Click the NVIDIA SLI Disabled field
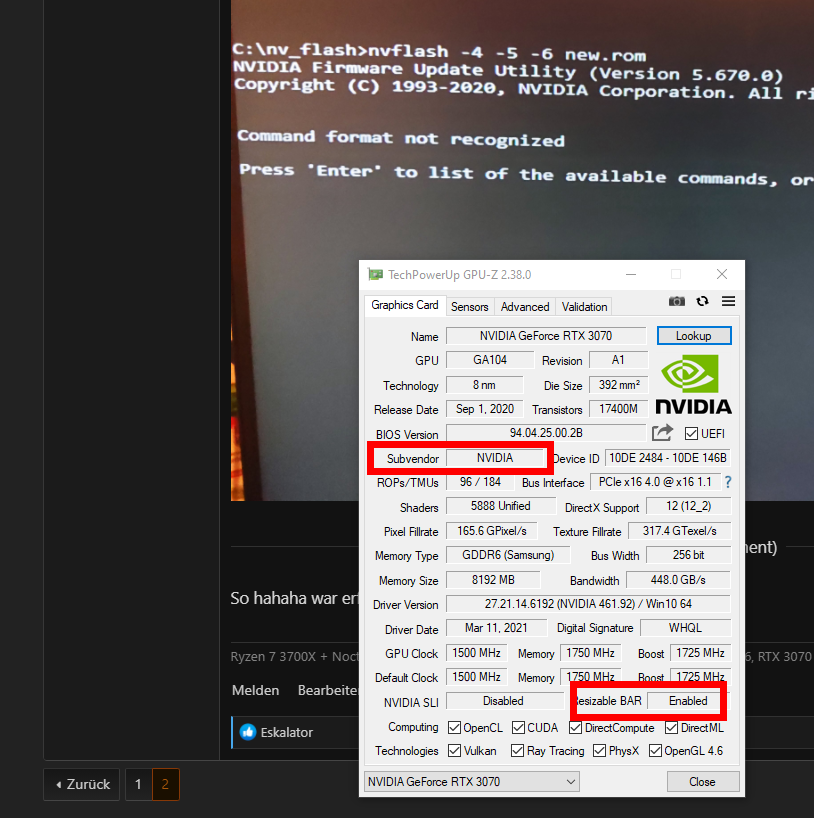This screenshot has height=818, width=814. [x=504, y=701]
